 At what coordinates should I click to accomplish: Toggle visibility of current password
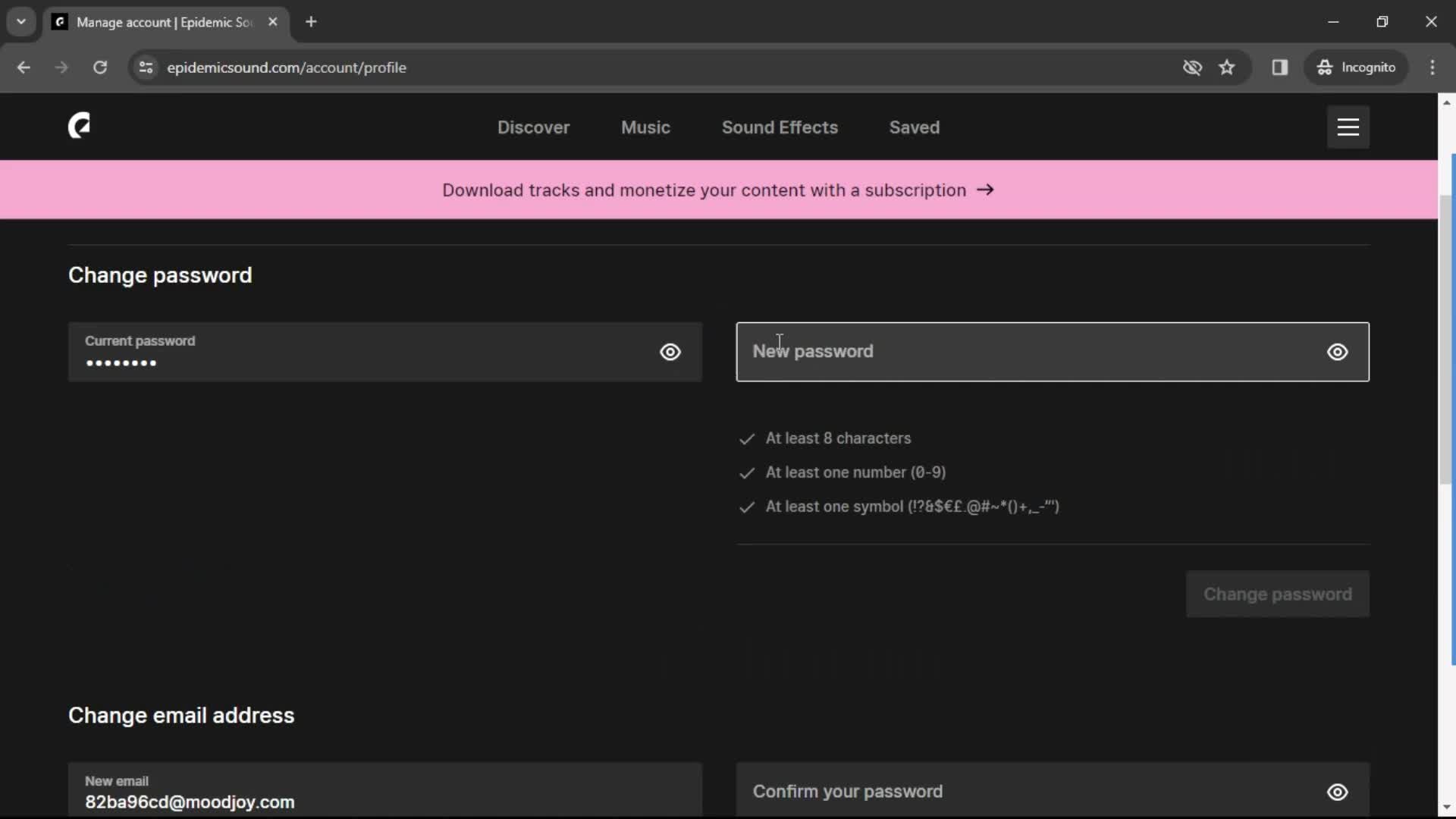point(670,352)
